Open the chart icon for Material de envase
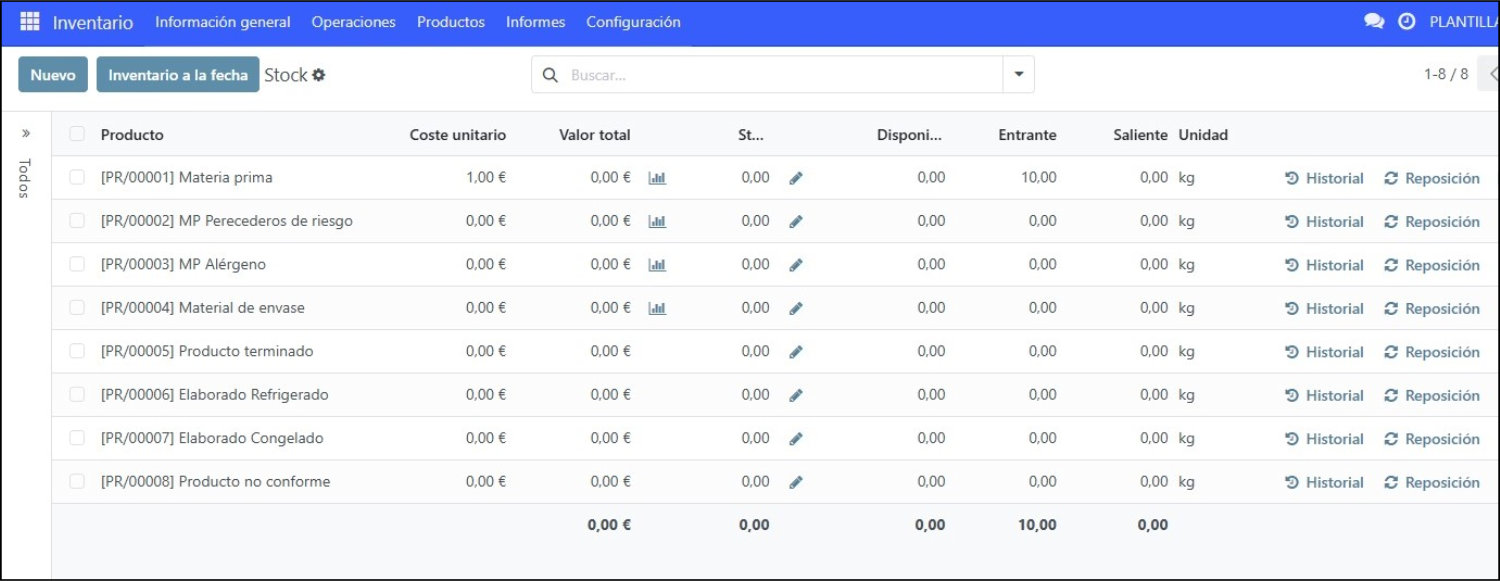 (x=657, y=308)
